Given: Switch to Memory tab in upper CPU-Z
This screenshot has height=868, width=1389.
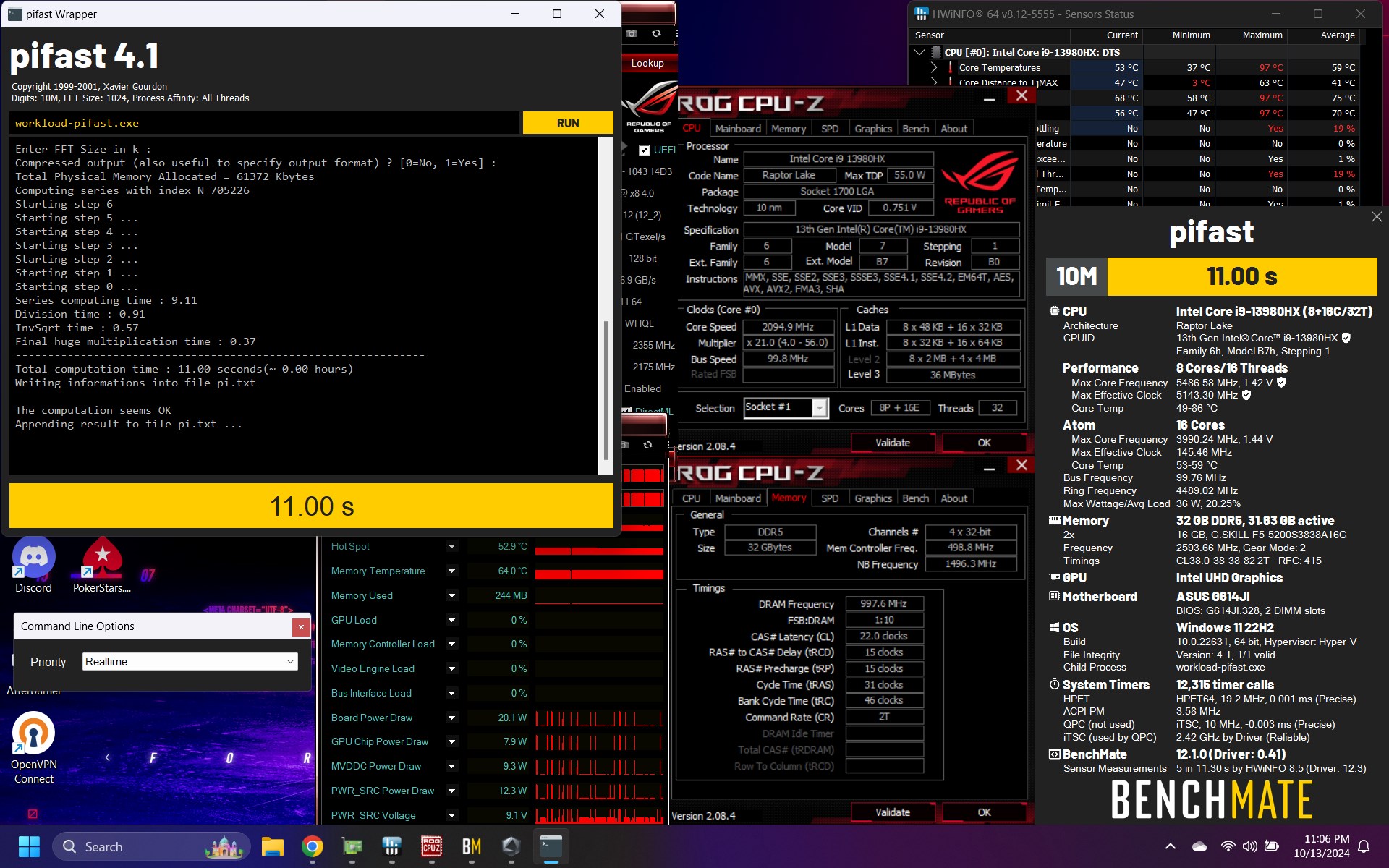Looking at the screenshot, I should coord(789,129).
